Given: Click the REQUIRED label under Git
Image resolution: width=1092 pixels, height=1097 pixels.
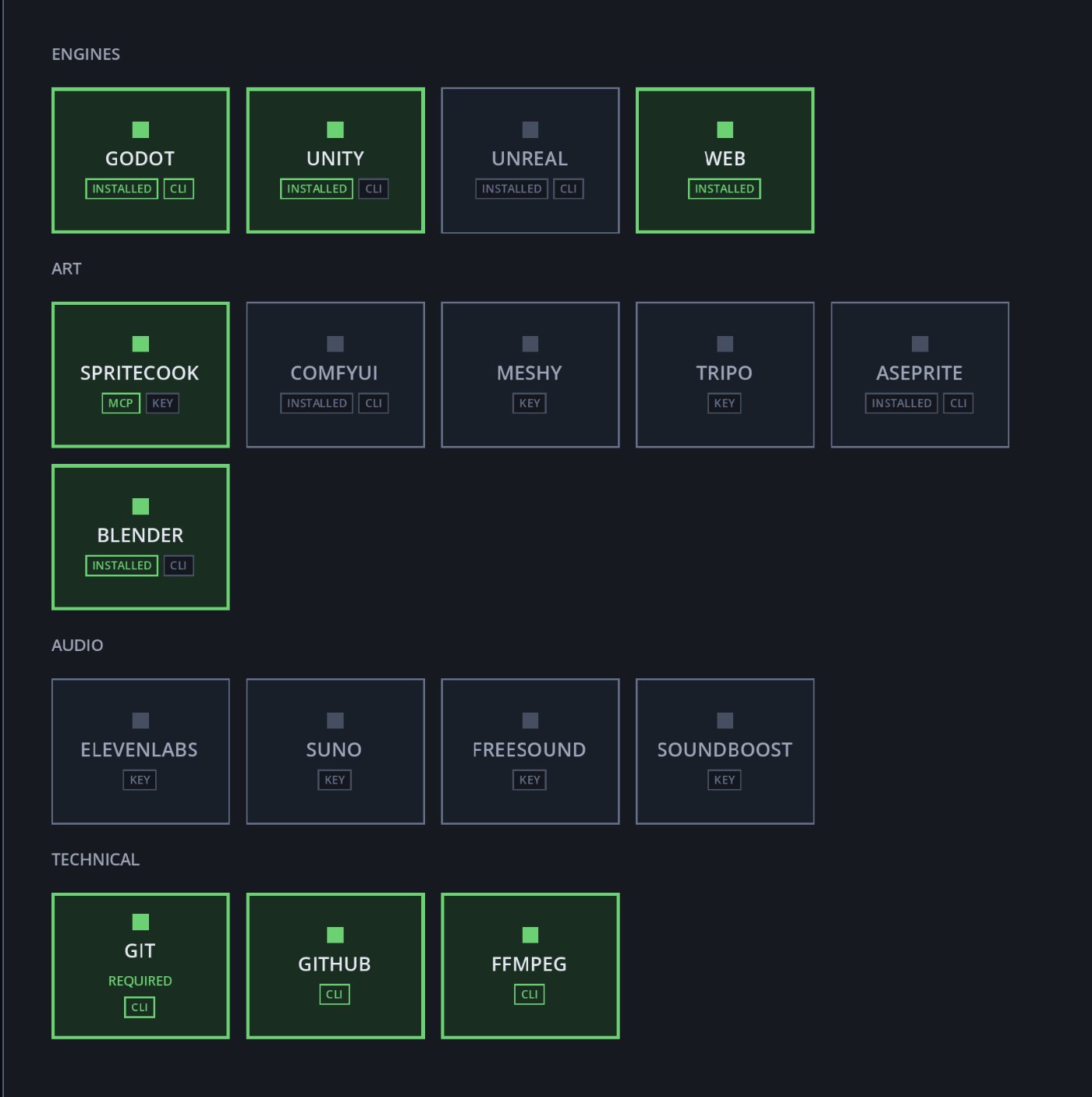Looking at the screenshot, I should [x=140, y=981].
